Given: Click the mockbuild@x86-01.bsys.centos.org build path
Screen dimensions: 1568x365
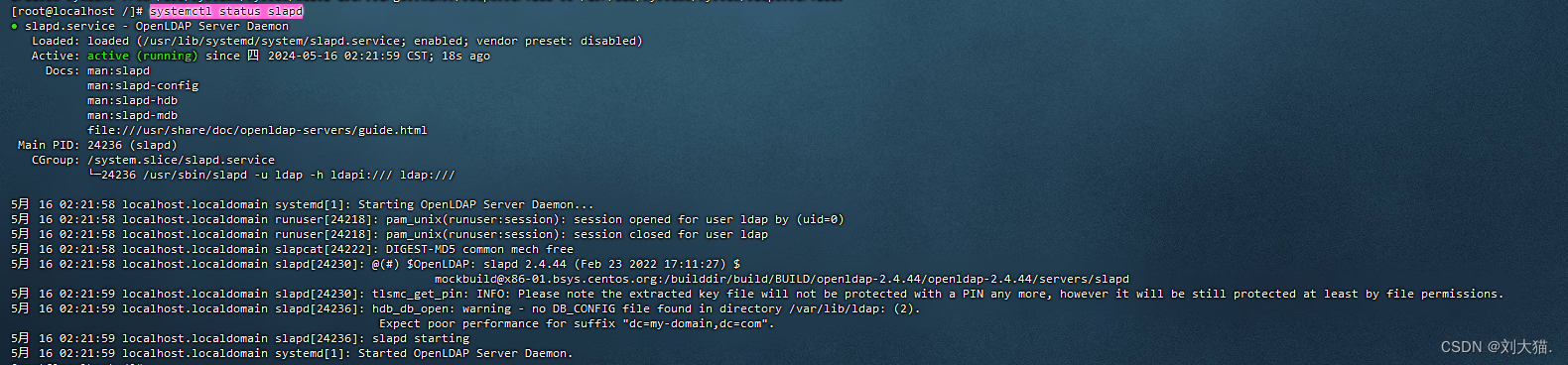Looking at the screenshot, I should click(x=781, y=279).
